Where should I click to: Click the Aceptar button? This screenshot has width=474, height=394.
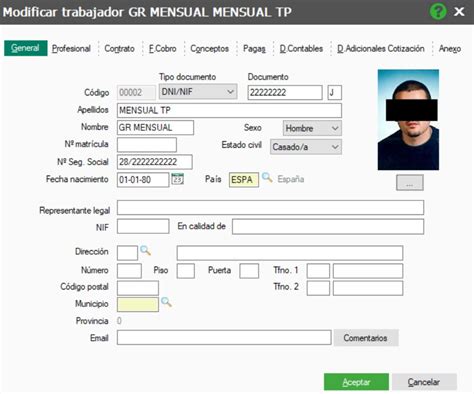tap(356, 382)
